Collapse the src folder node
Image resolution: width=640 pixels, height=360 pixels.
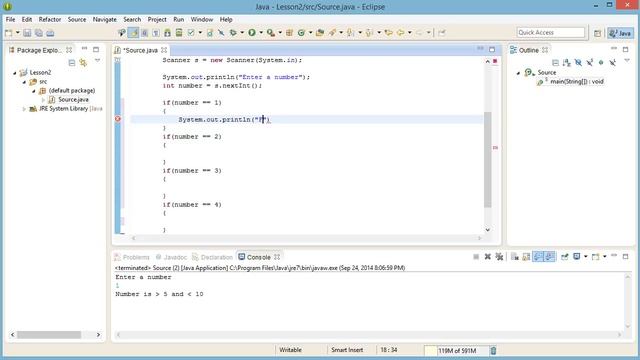[x=24, y=82]
